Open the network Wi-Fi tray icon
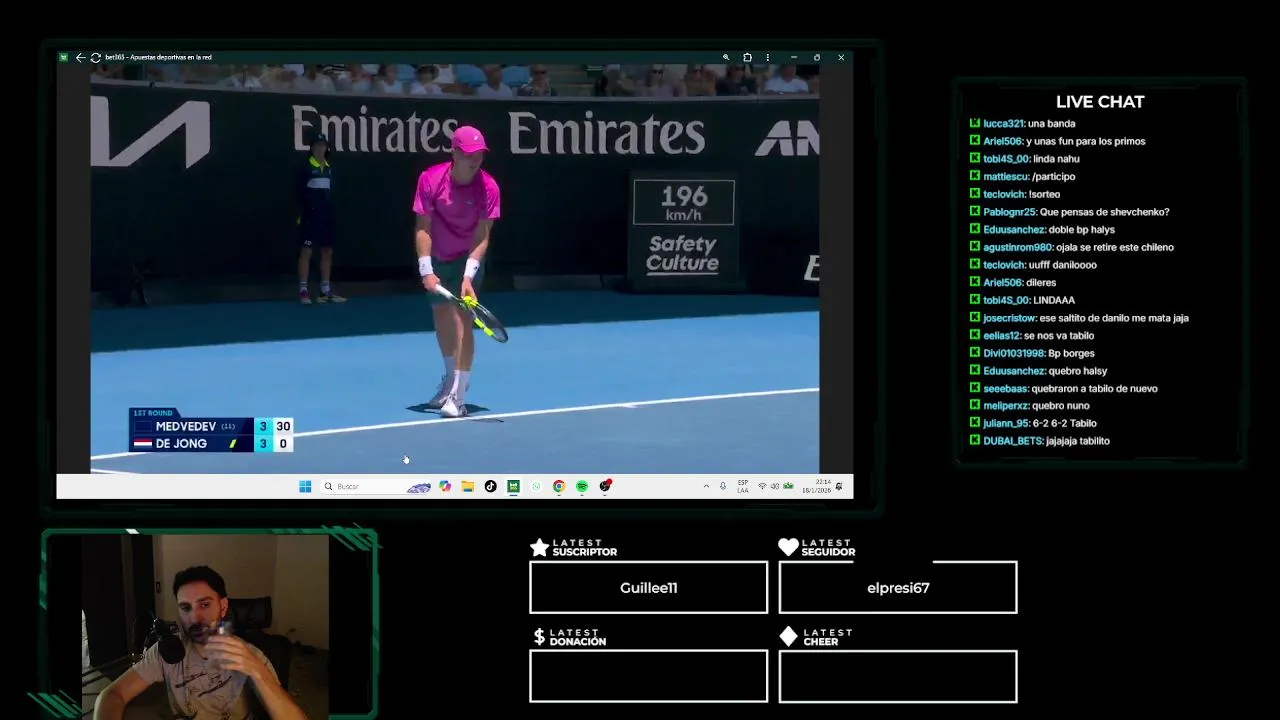1280x720 pixels. (762, 487)
